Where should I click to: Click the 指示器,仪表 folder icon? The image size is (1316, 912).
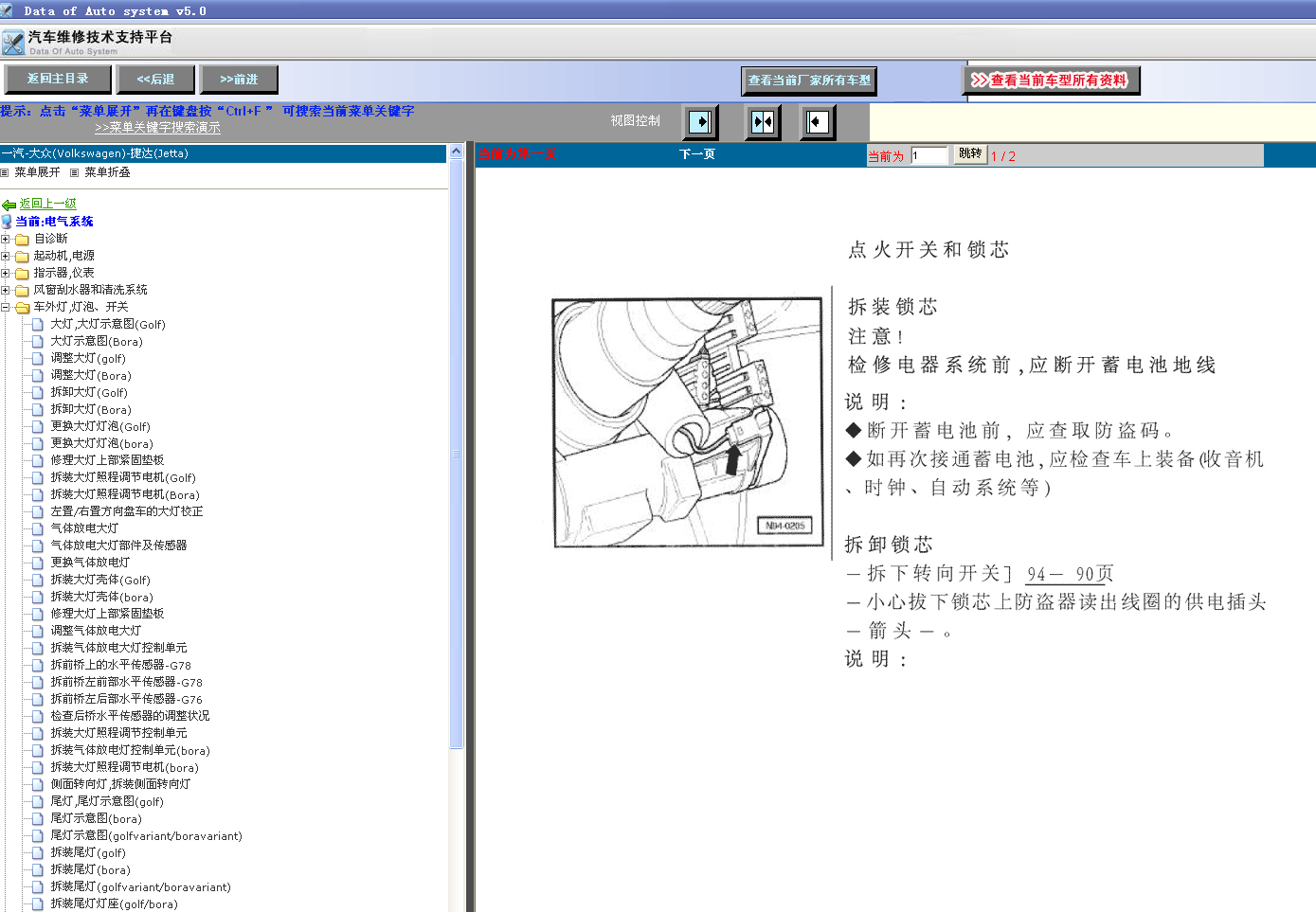pos(22,273)
